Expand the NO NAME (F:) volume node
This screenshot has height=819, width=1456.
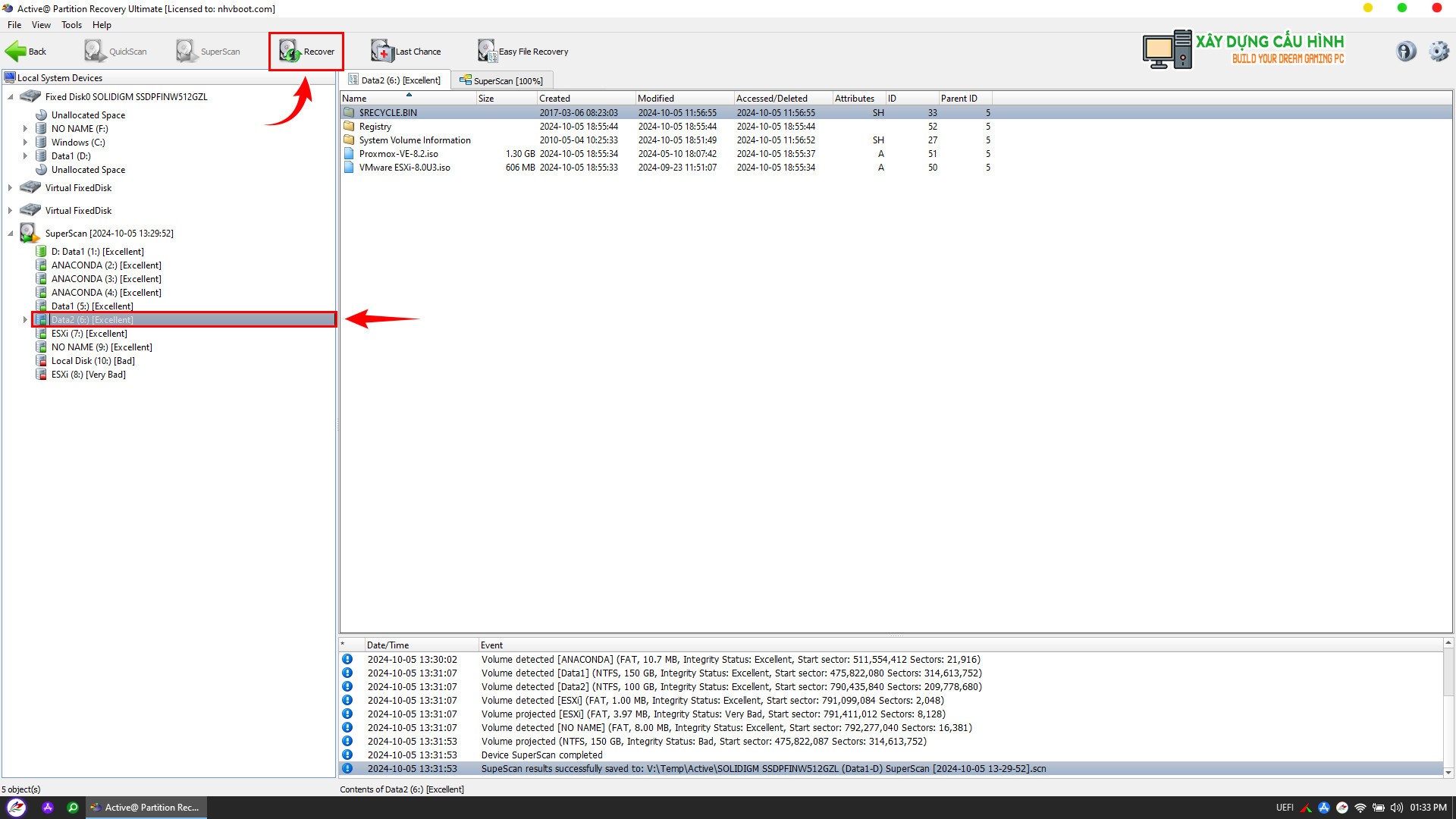pyautogui.click(x=25, y=129)
